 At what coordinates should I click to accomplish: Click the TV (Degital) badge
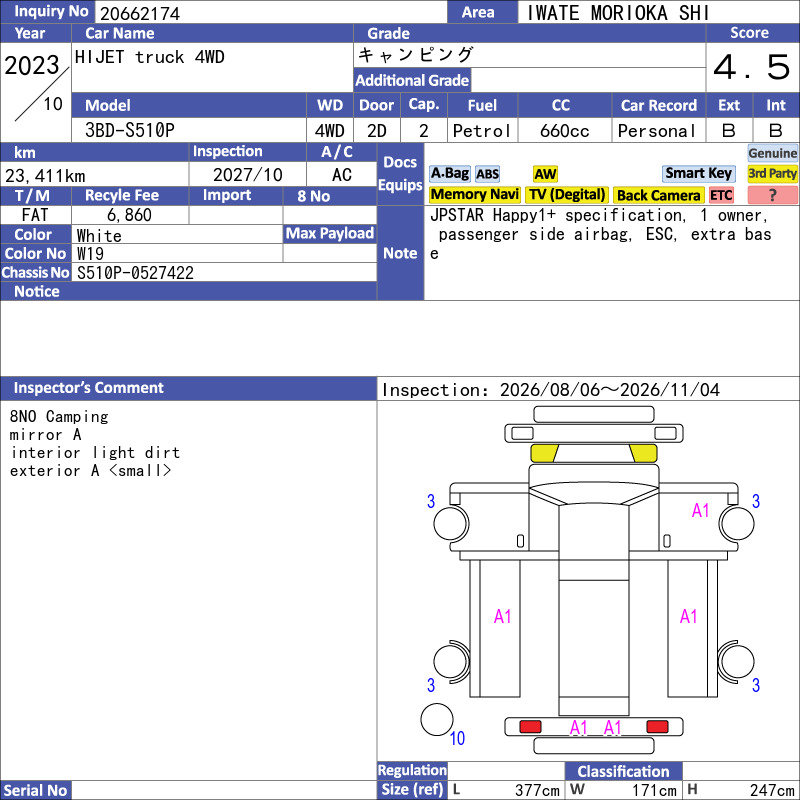click(x=567, y=195)
